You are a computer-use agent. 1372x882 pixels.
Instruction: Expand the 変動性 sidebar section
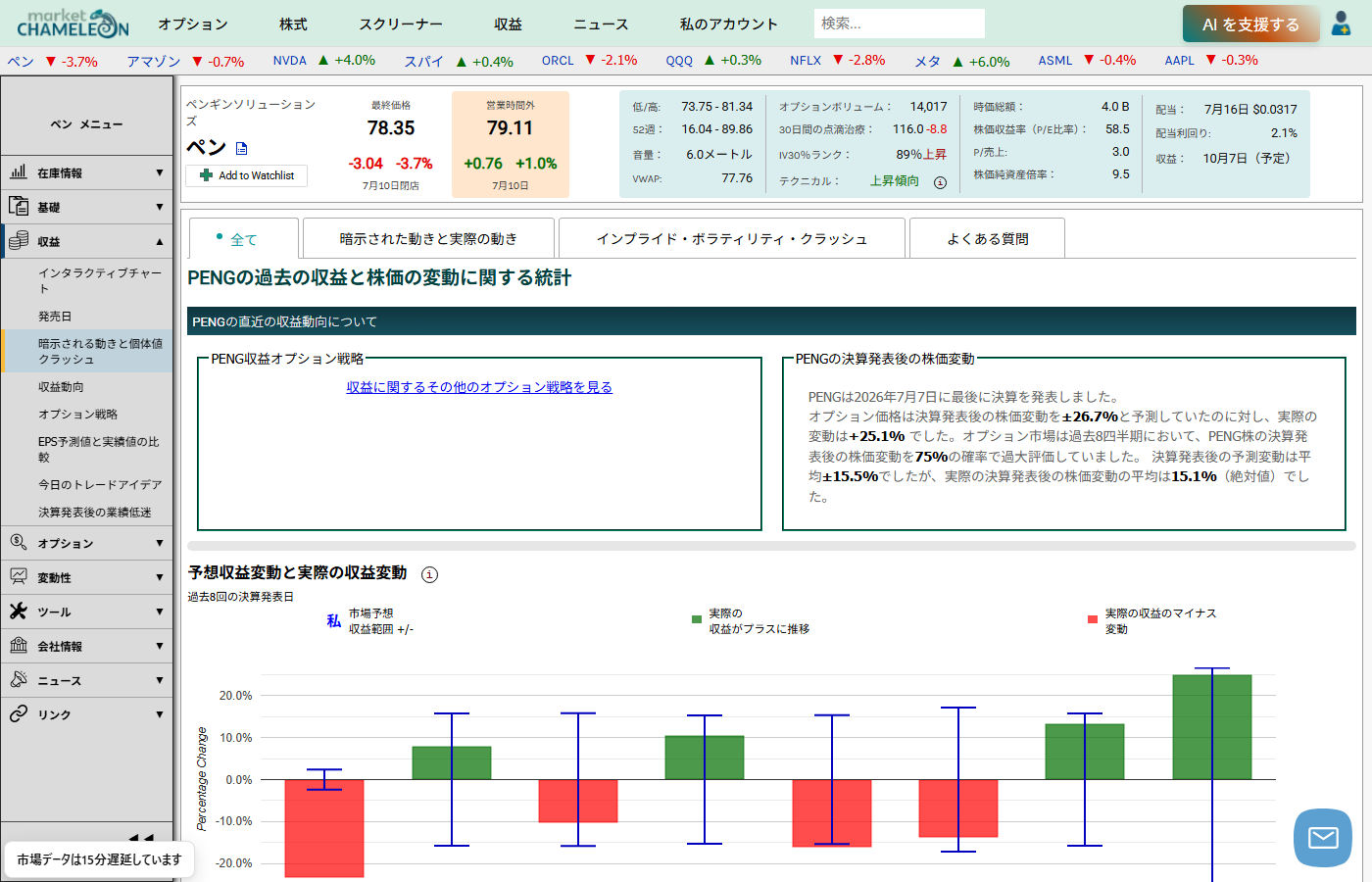coord(160,577)
